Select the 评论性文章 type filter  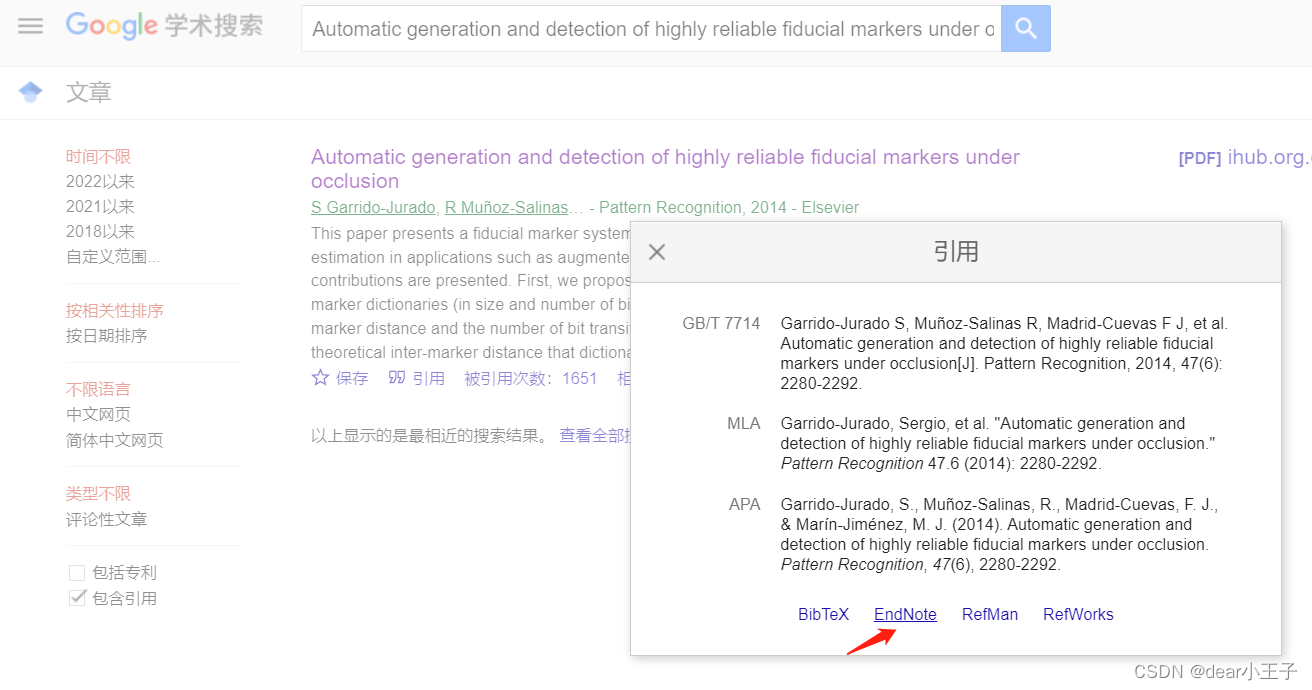[107, 520]
